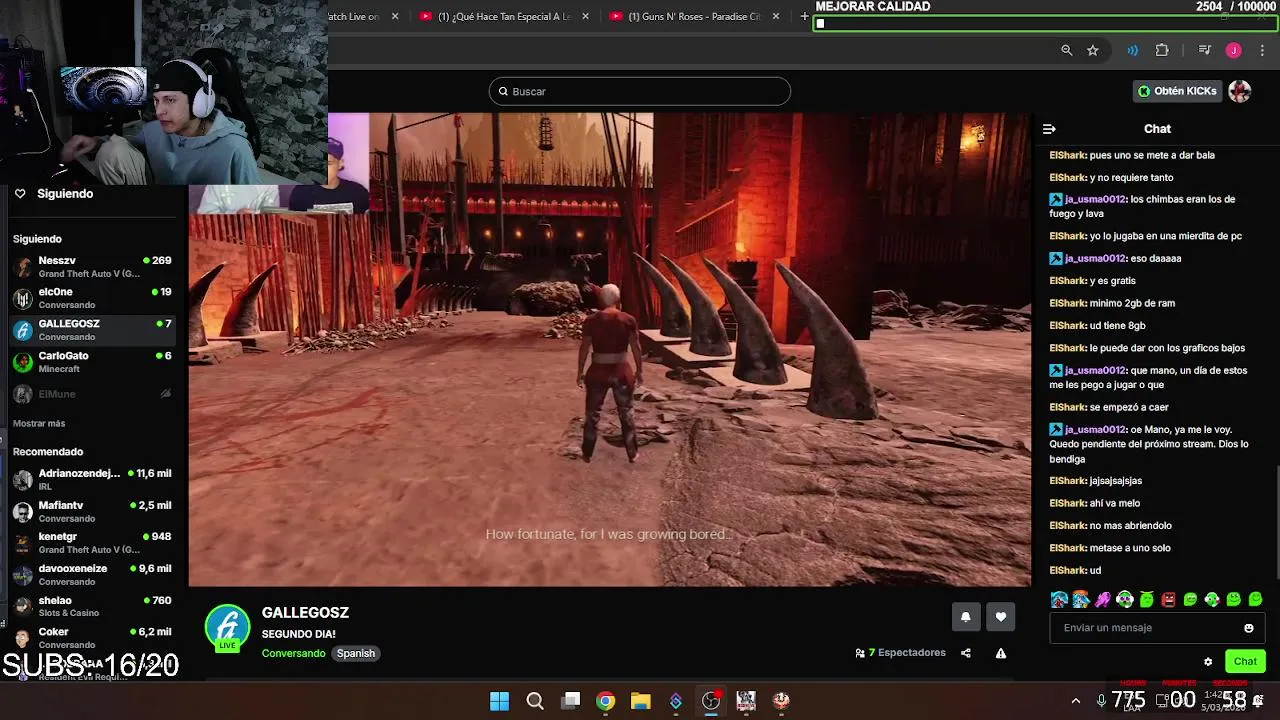Open the emoji picker in message box
This screenshot has width=1280, height=720.
tap(1248, 628)
